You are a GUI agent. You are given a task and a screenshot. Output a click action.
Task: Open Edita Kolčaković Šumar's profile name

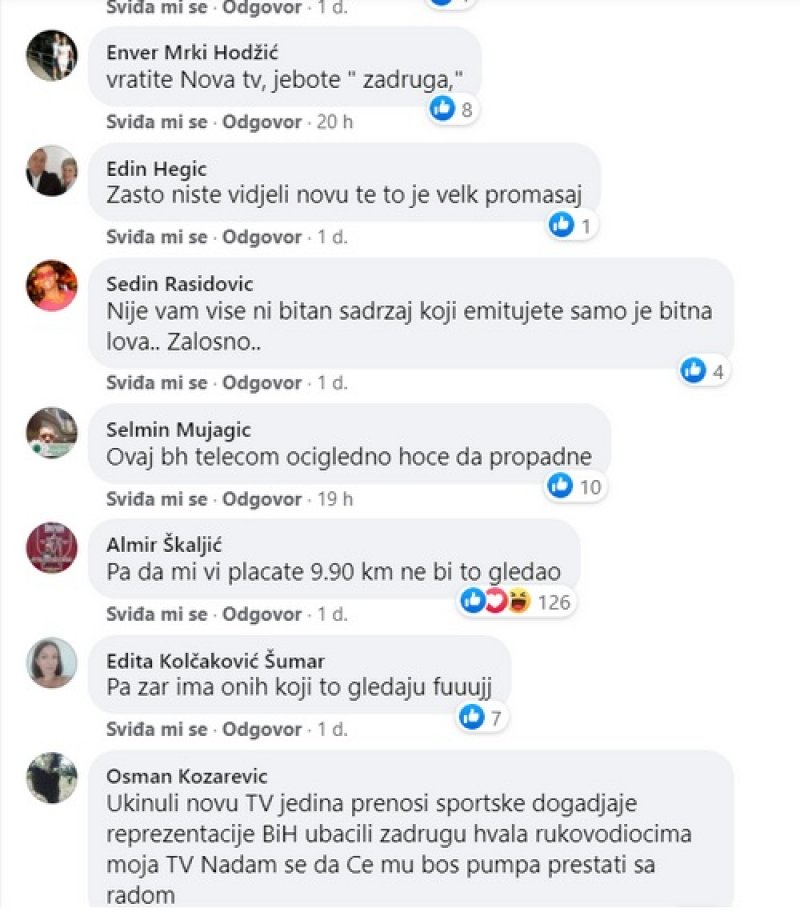coord(215,661)
